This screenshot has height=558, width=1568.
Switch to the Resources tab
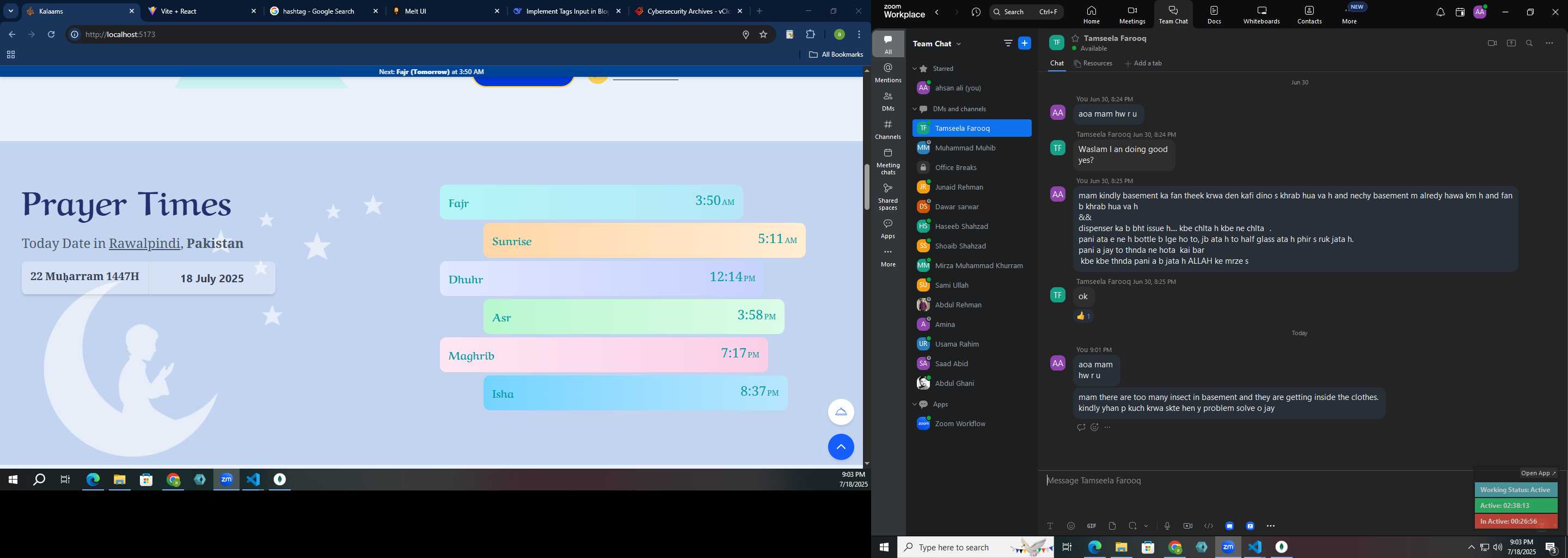point(1093,63)
